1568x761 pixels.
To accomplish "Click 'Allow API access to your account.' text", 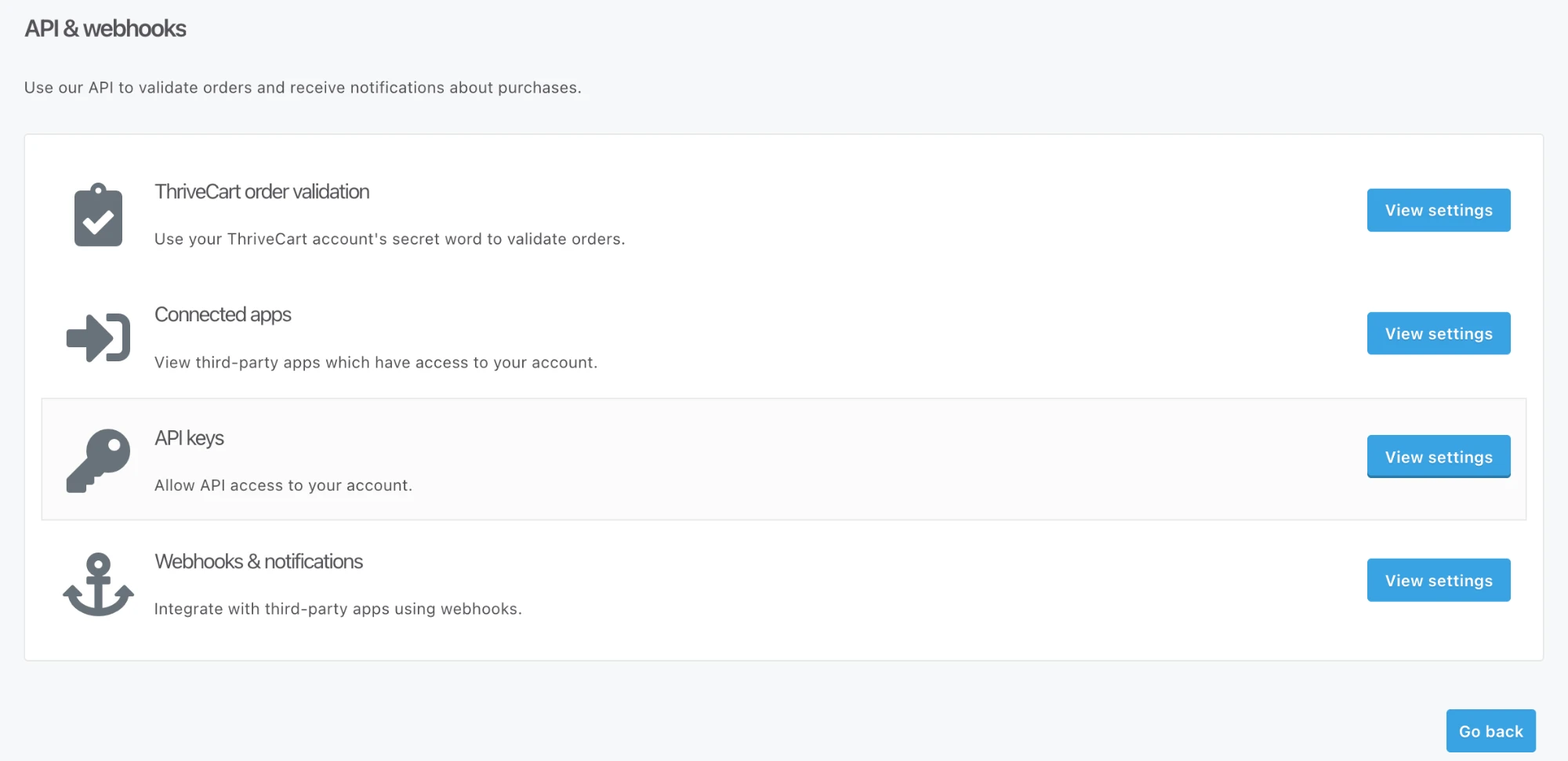I will 283,486.
